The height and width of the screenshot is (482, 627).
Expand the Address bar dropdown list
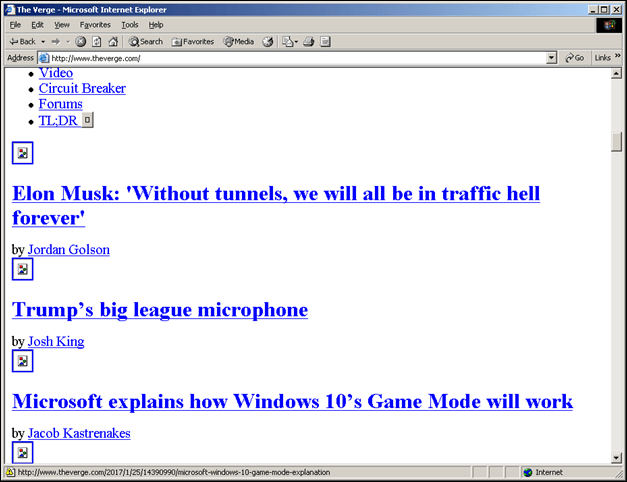point(551,58)
